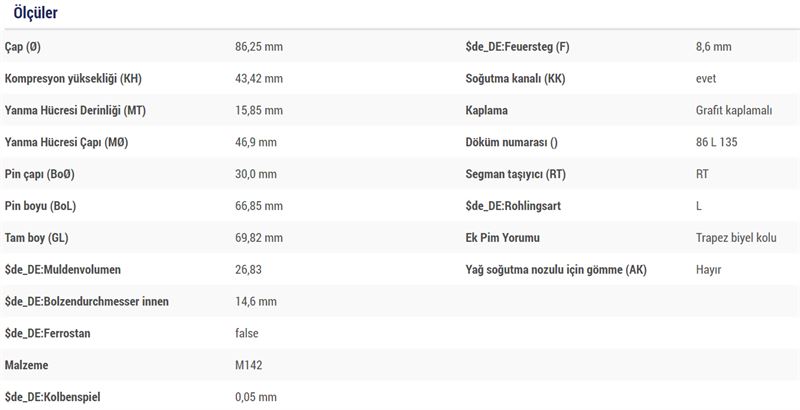The width and height of the screenshot is (800, 410).
Task: Select the Yağ soğutma nozulu için gömme label
Action: (556, 270)
